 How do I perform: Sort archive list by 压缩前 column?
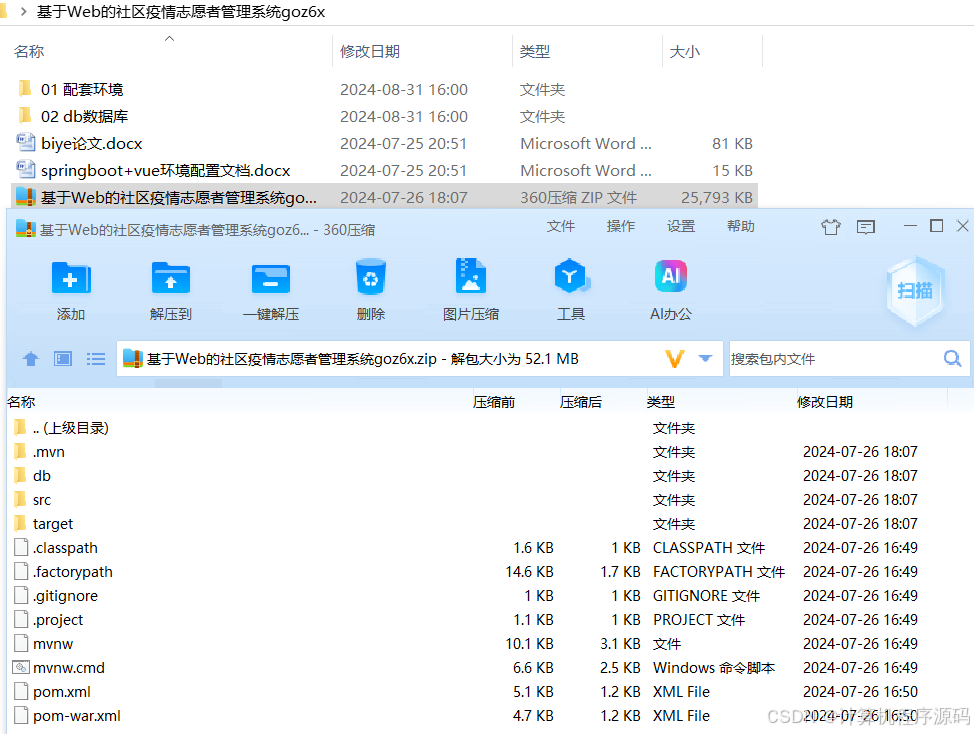coord(494,402)
